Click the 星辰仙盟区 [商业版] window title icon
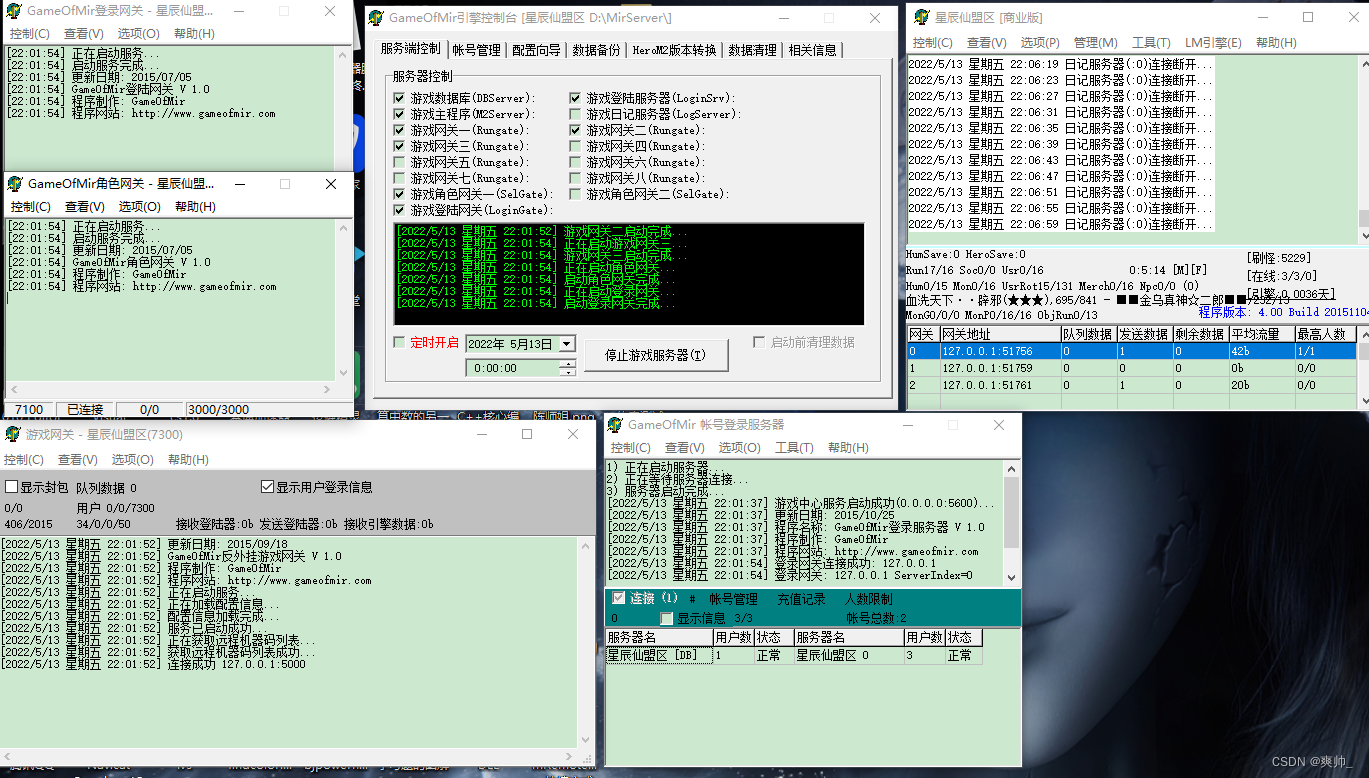 tap(920, 17)
